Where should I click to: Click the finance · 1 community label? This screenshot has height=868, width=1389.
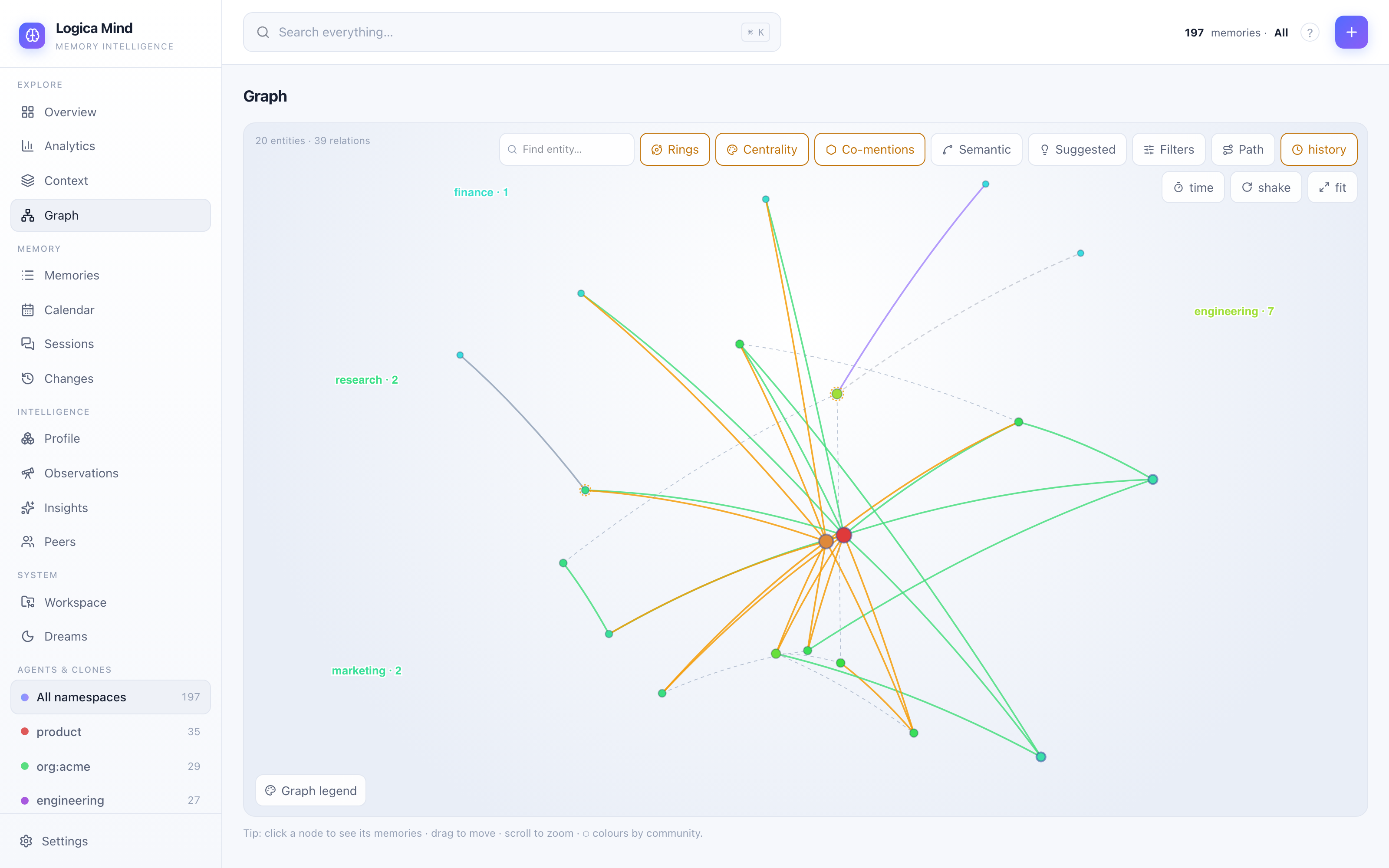[x=481, y=192]
